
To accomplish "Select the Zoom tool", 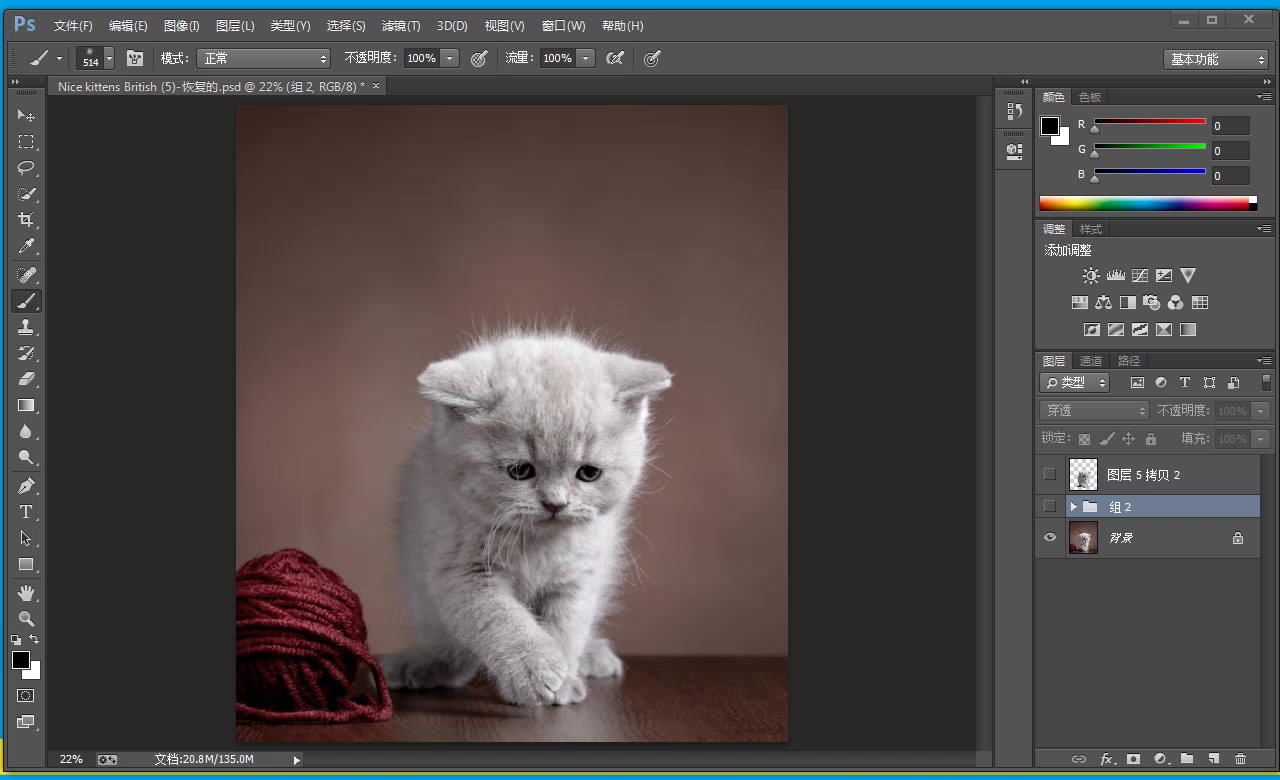I will 26,619.
